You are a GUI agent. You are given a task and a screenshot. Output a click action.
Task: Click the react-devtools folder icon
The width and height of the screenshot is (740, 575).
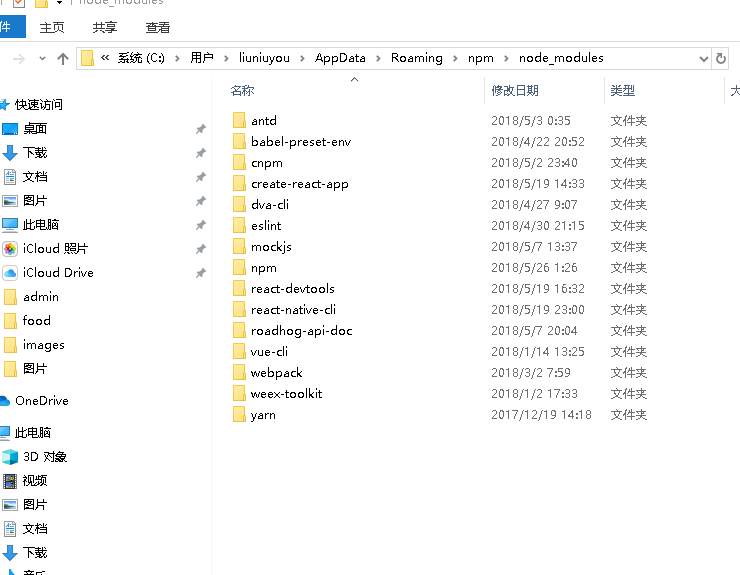[x=239, y=288]
